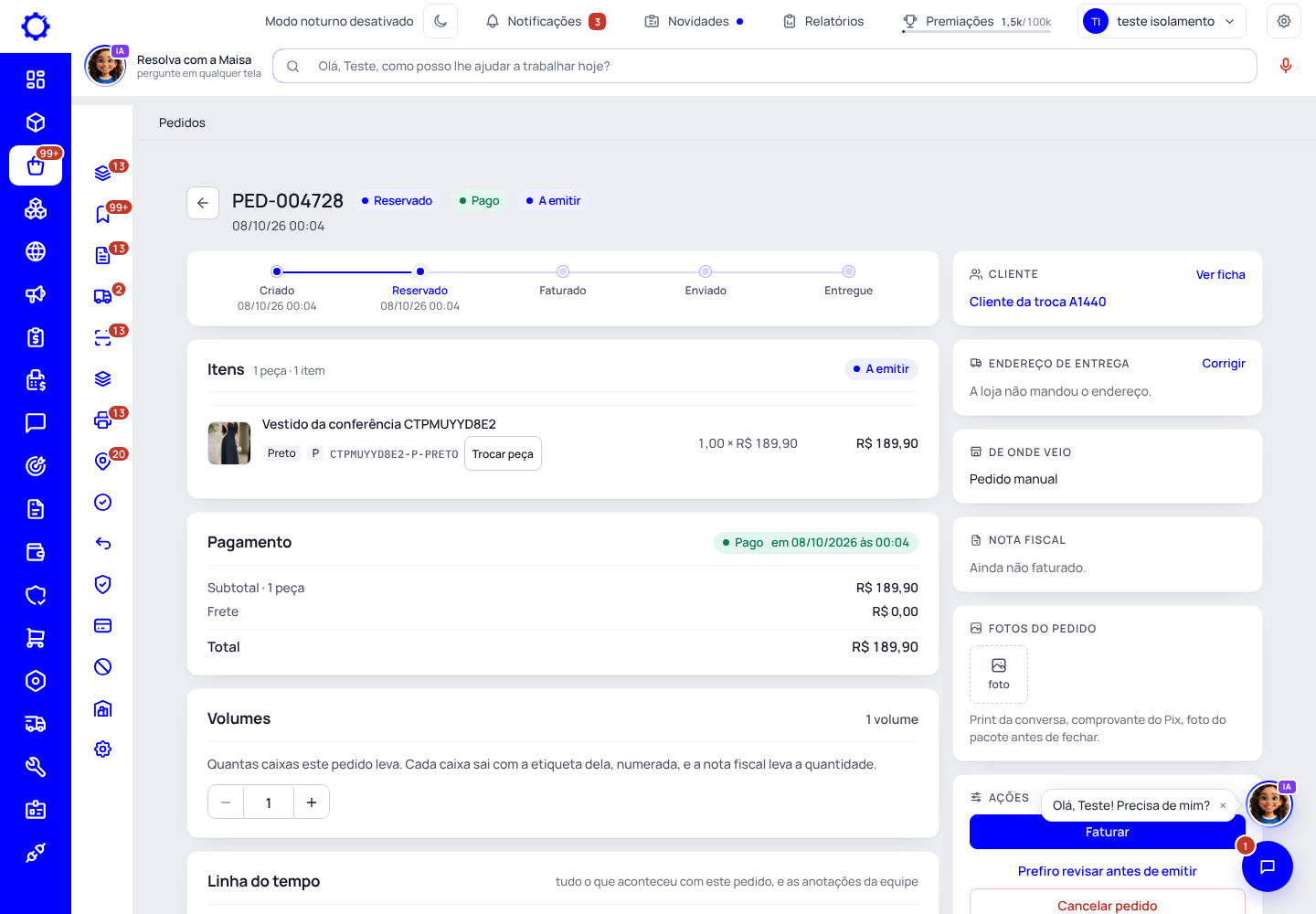Click the Ver ficha link
1316x914 pixels.
(1221, 274)
